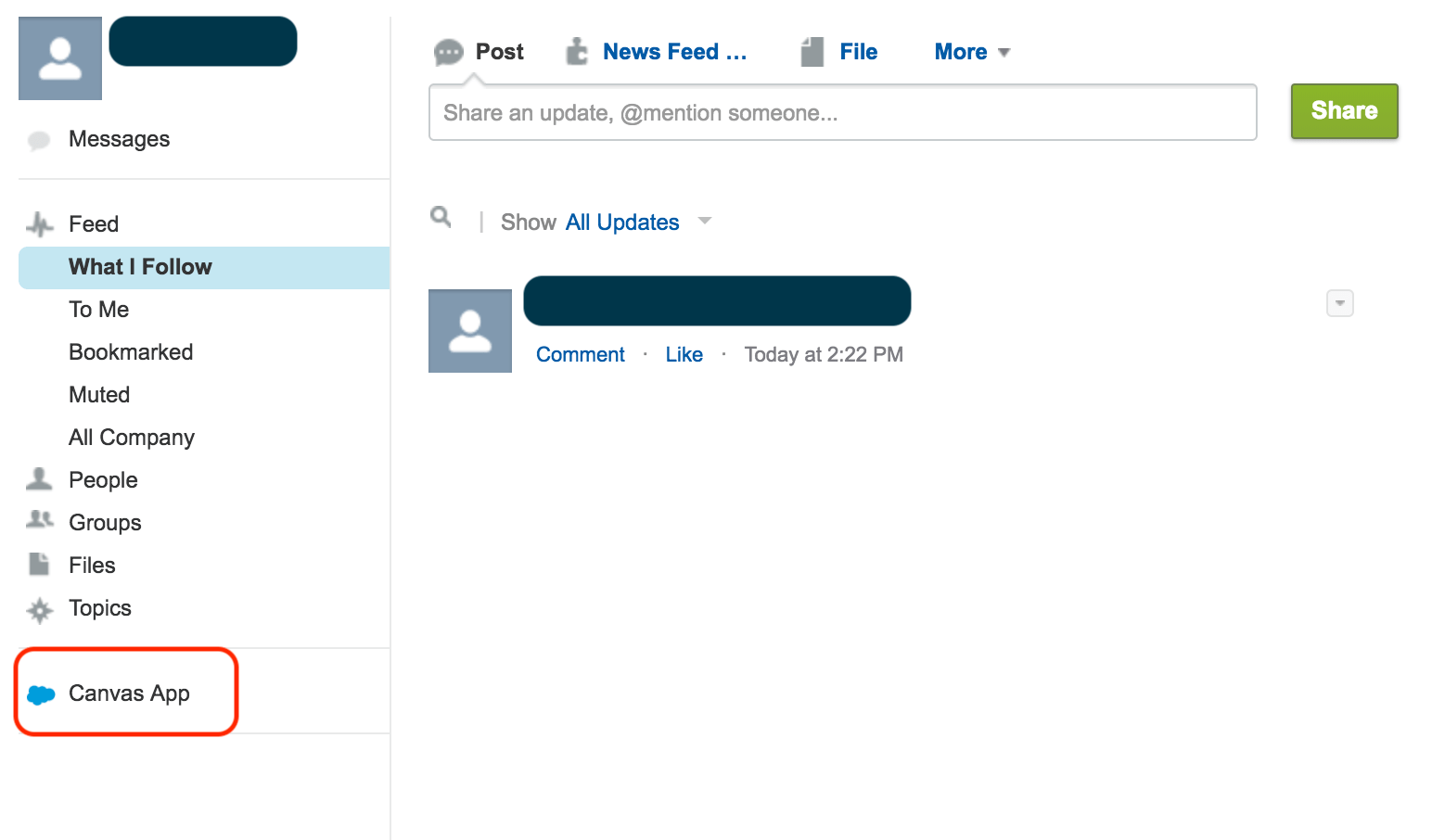Open the More dropdown menu

[x=971, y=52]
